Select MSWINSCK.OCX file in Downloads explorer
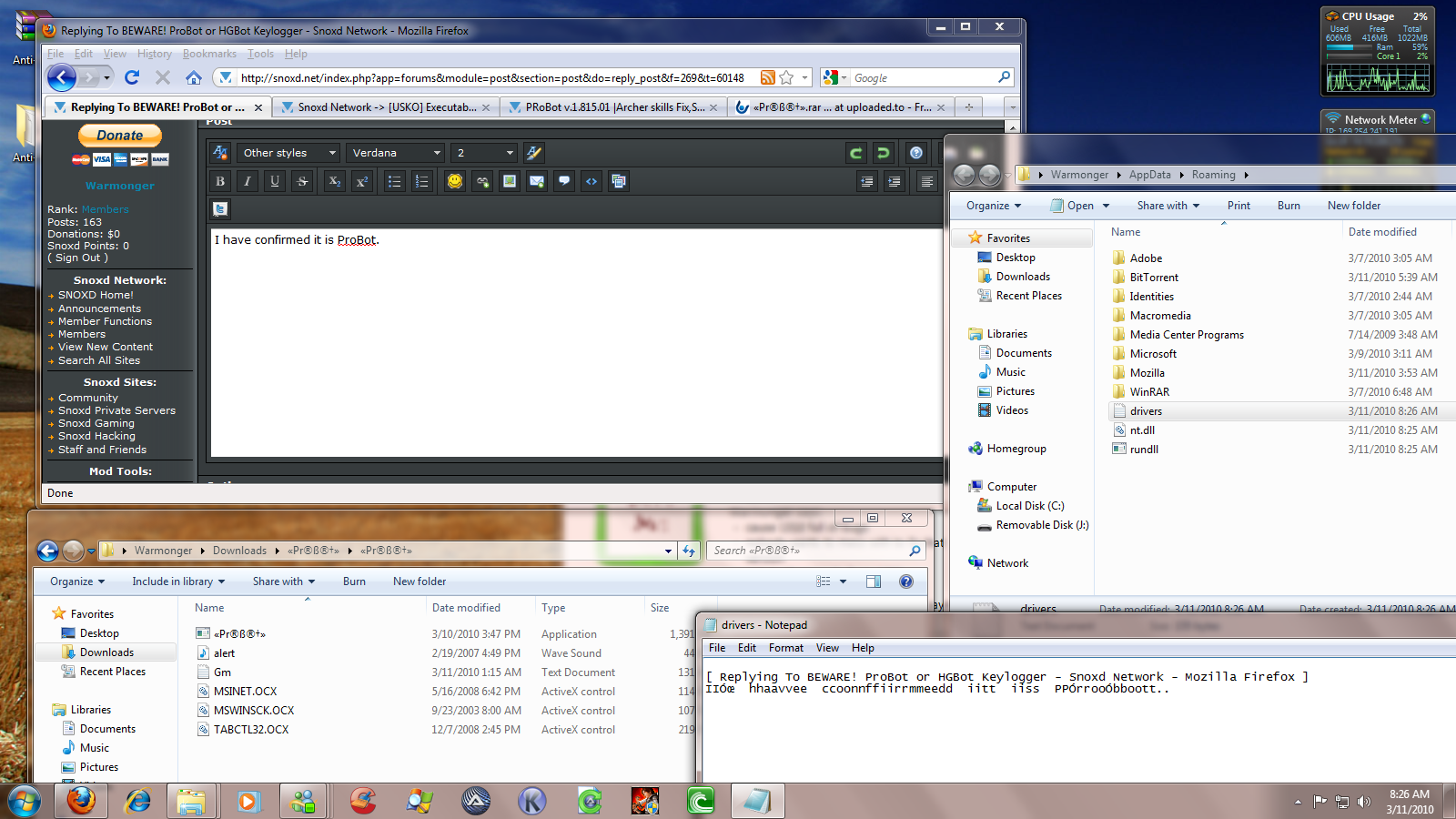 tap(254, 711)
